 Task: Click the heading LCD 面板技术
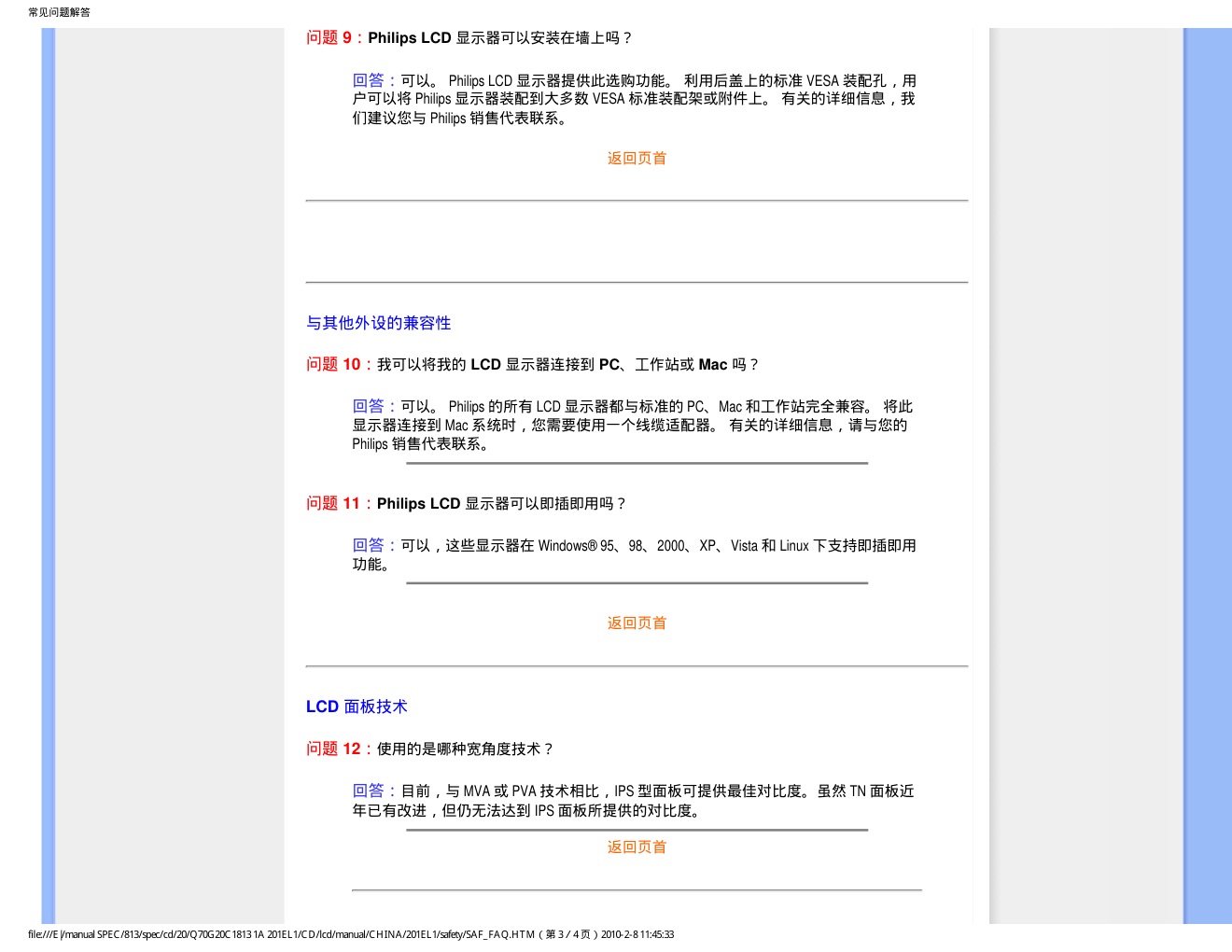(357, 707)
